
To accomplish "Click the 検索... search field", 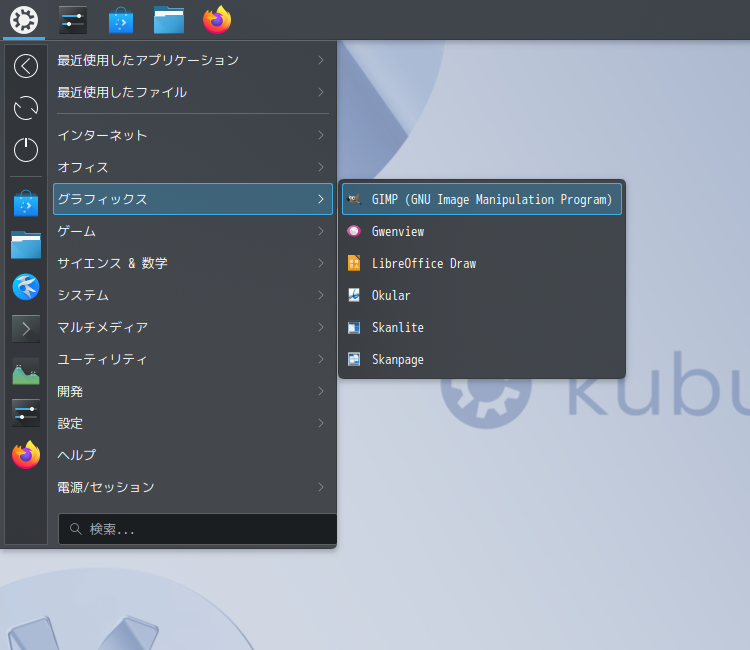I will tap(198, 529).
